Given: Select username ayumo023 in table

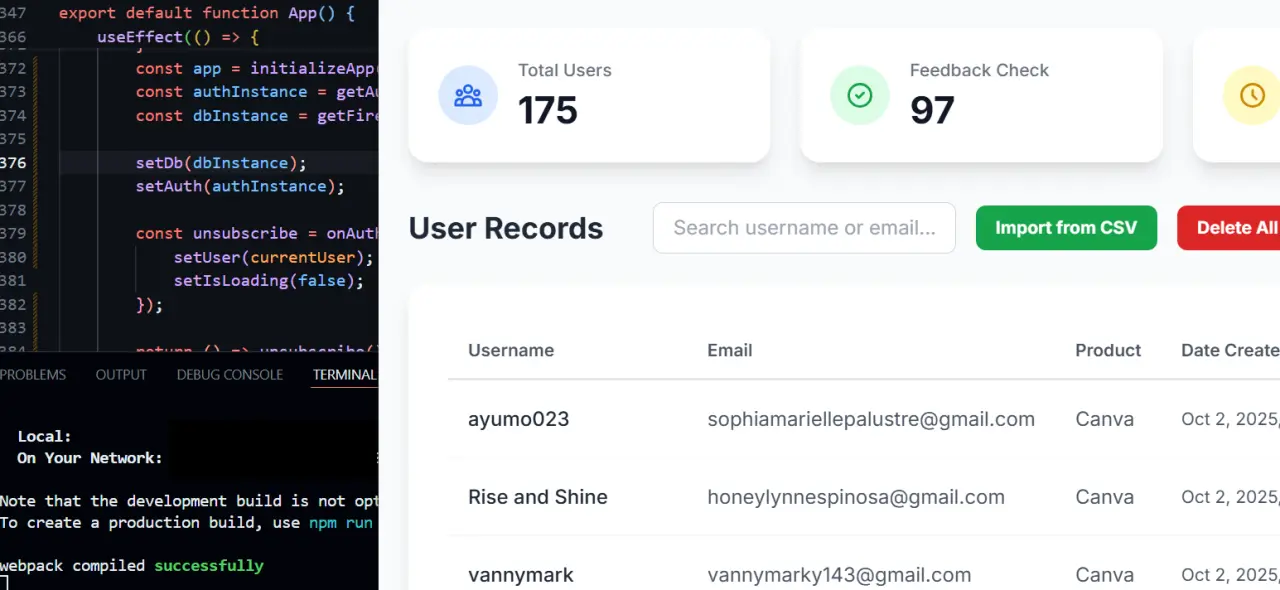Looking at the screenshot, I should coord(518,419).
